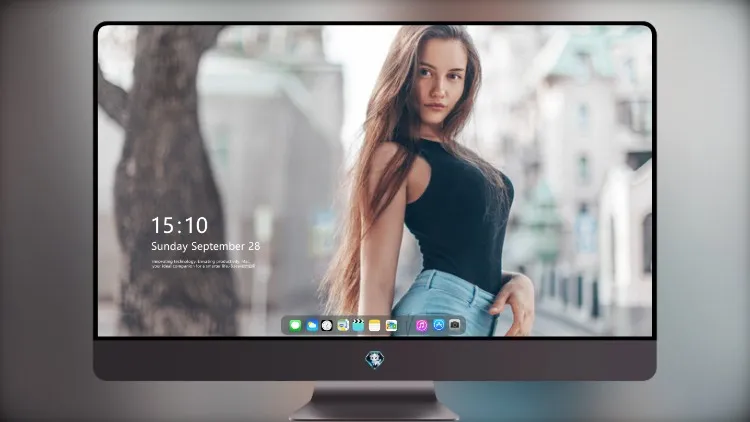Viewport: 750px width, 422px height.
Task: Click the Sunday September 28 date text
Action: (x=206, y=246)
